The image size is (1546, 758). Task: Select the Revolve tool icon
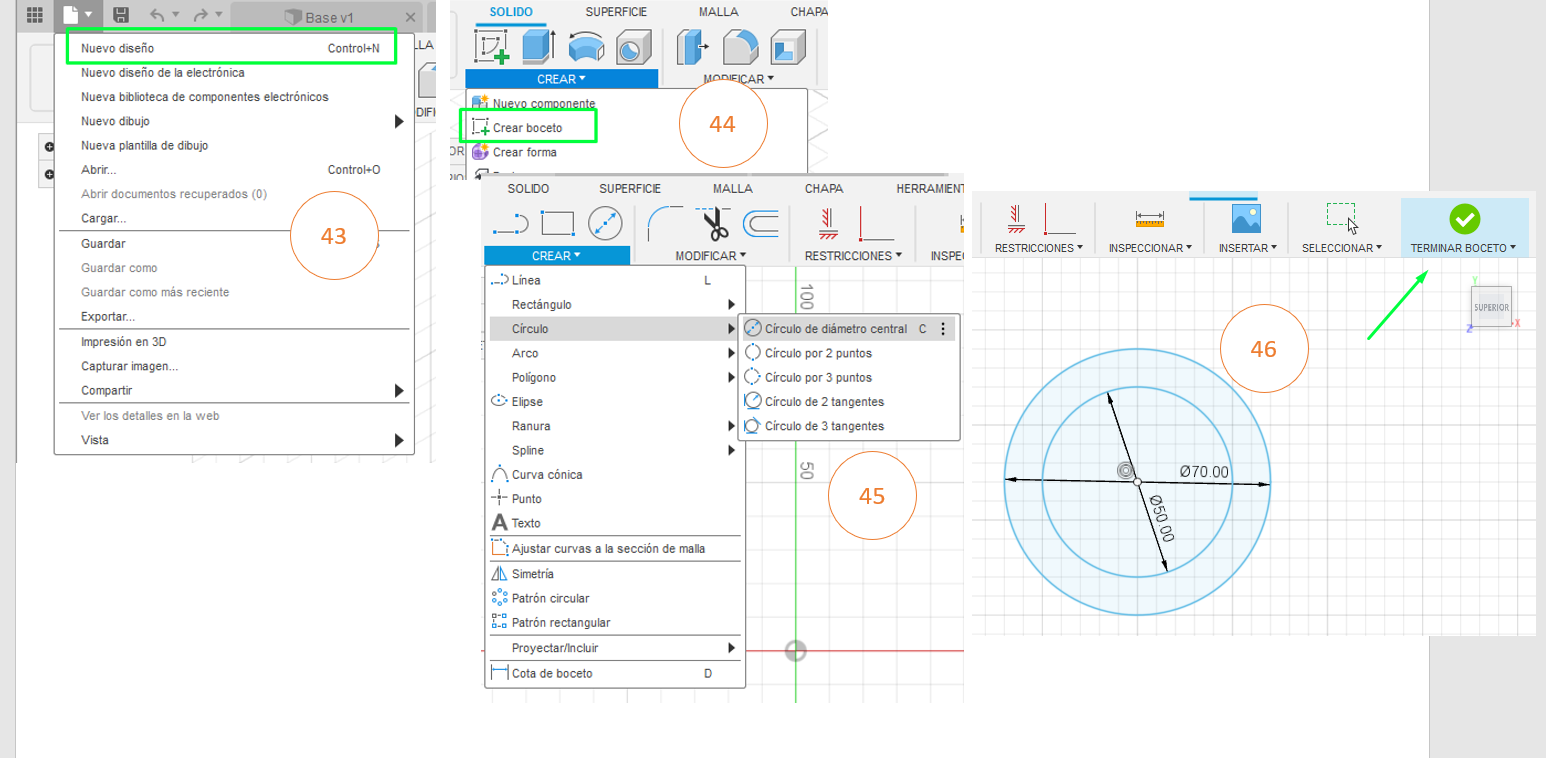[x=585, y=47]
